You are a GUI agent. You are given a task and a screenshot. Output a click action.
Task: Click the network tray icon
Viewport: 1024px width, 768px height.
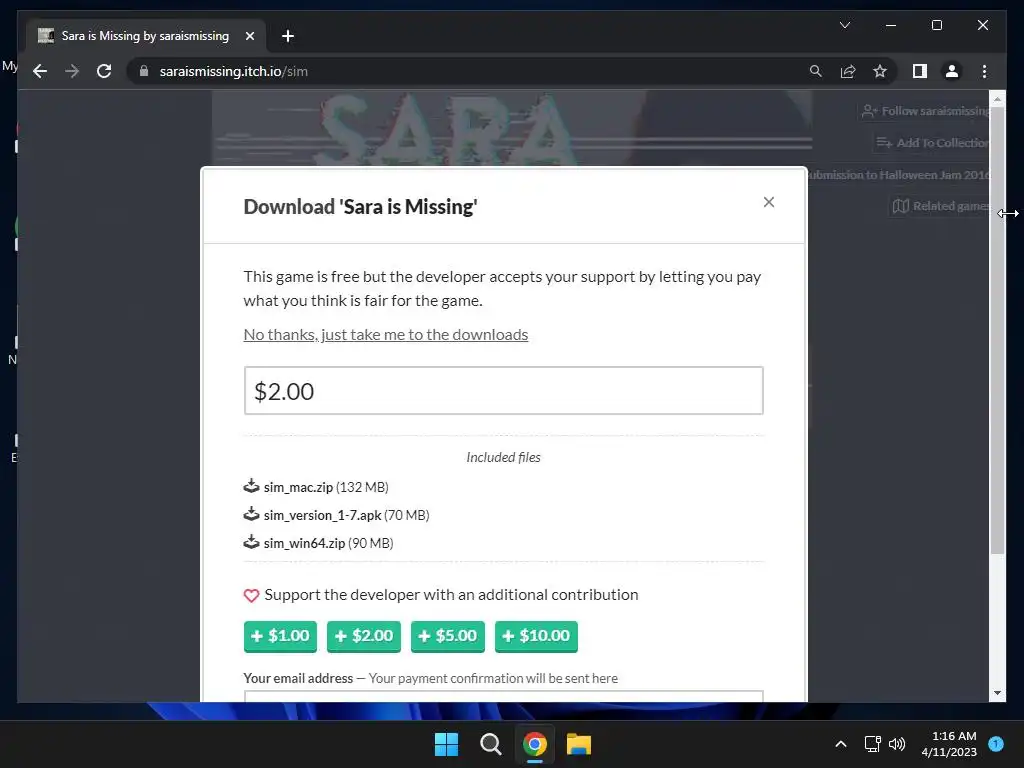pyautogui.click(x=872, y=744)
